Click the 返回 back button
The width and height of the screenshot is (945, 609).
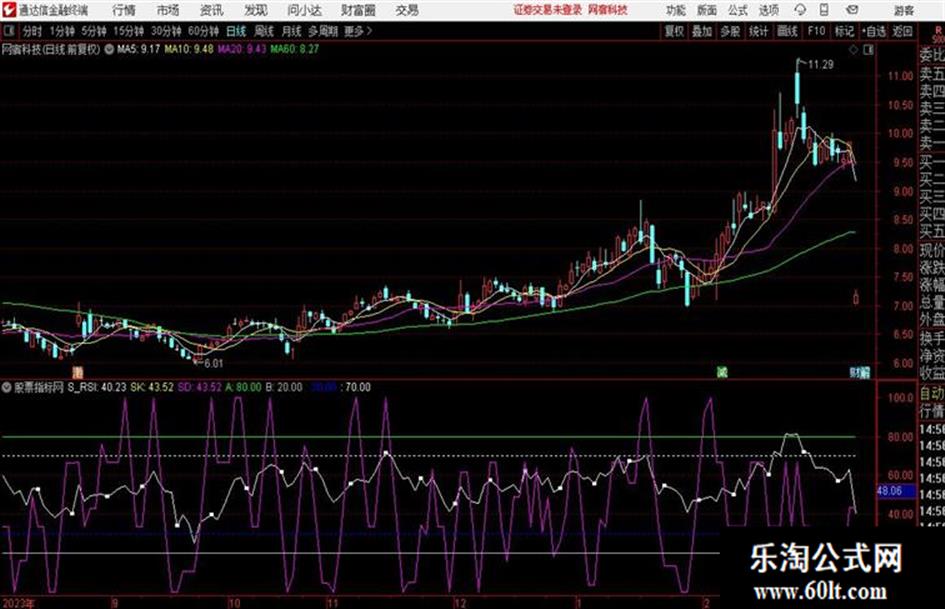(902, 31)
